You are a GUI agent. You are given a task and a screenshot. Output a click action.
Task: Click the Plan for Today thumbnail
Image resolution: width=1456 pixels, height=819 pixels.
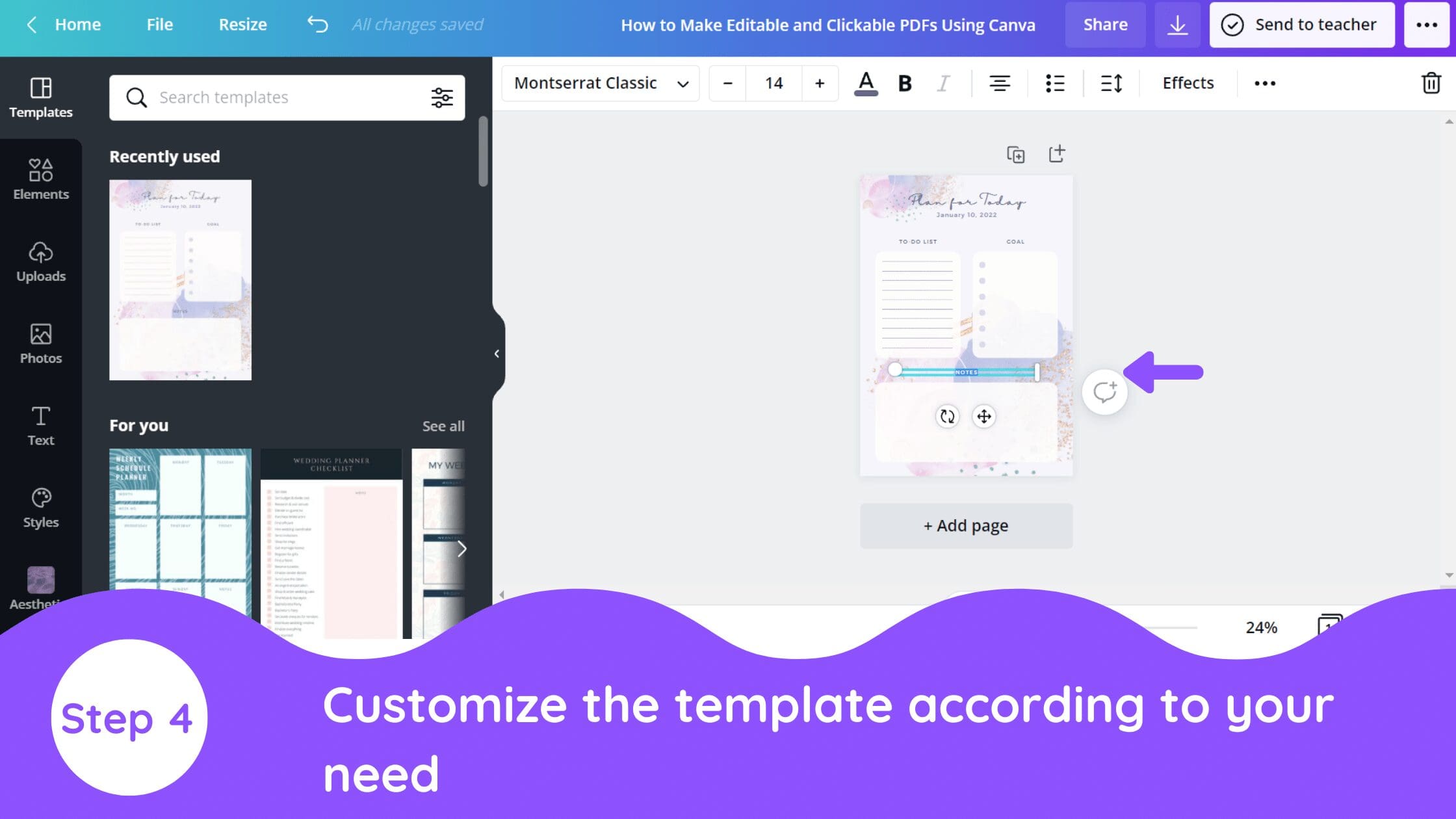point(180,279)
